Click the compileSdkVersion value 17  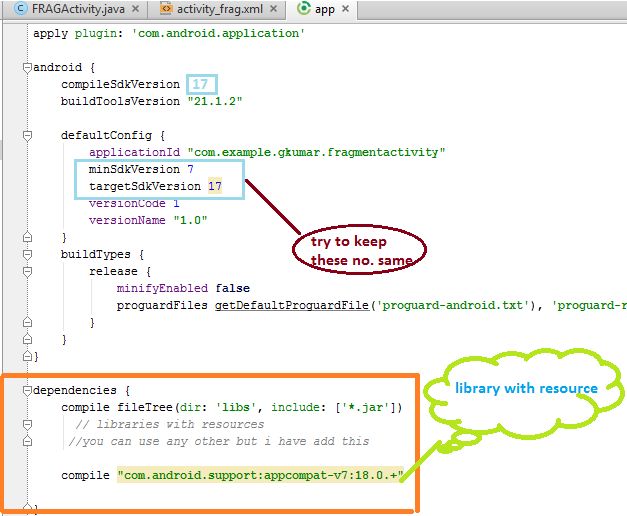(200, 84)
